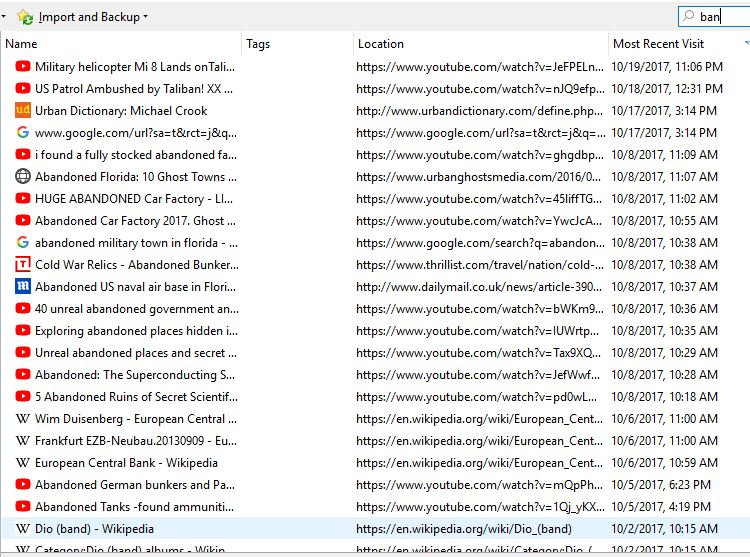Click Google icon for abandoned military town row
Viewport: 750px width, 557px height.
(22, 242)
